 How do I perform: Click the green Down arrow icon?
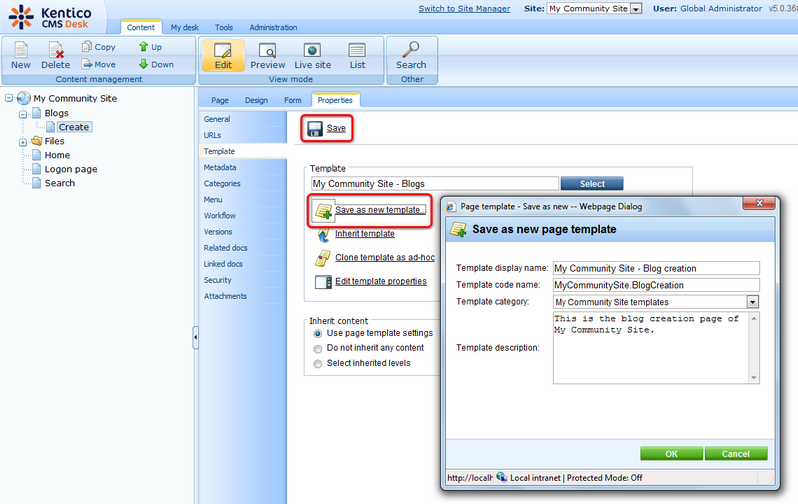pos(144,64)
